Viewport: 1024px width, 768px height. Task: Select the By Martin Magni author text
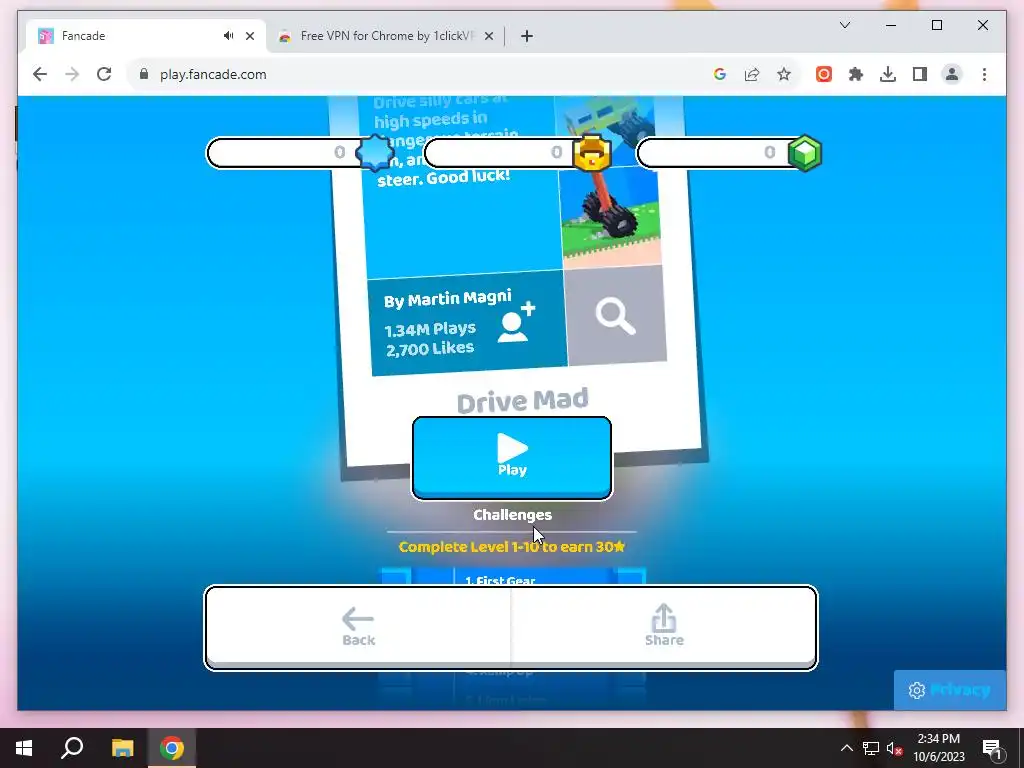(447, 300)
